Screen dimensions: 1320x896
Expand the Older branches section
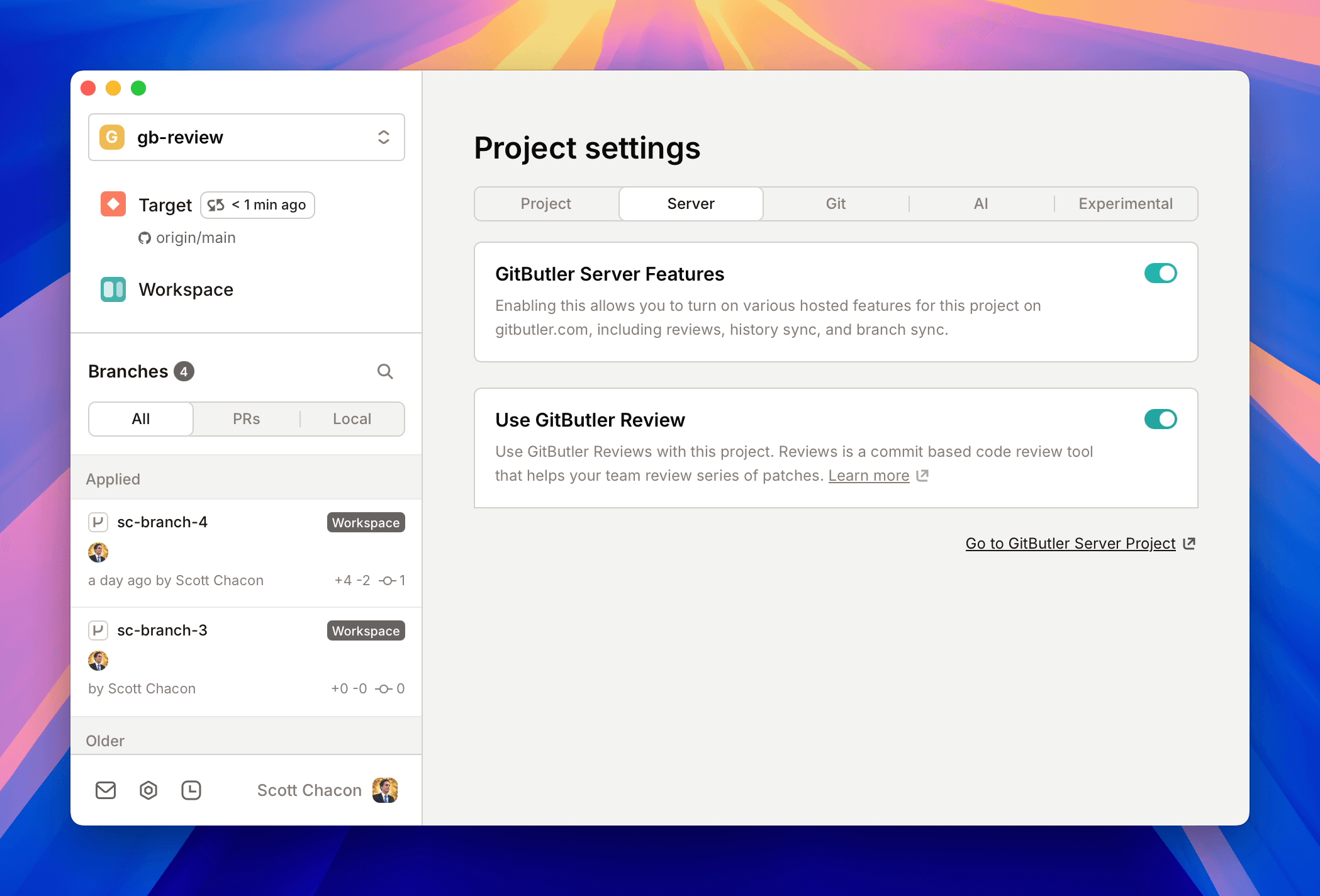pos(105,741)
